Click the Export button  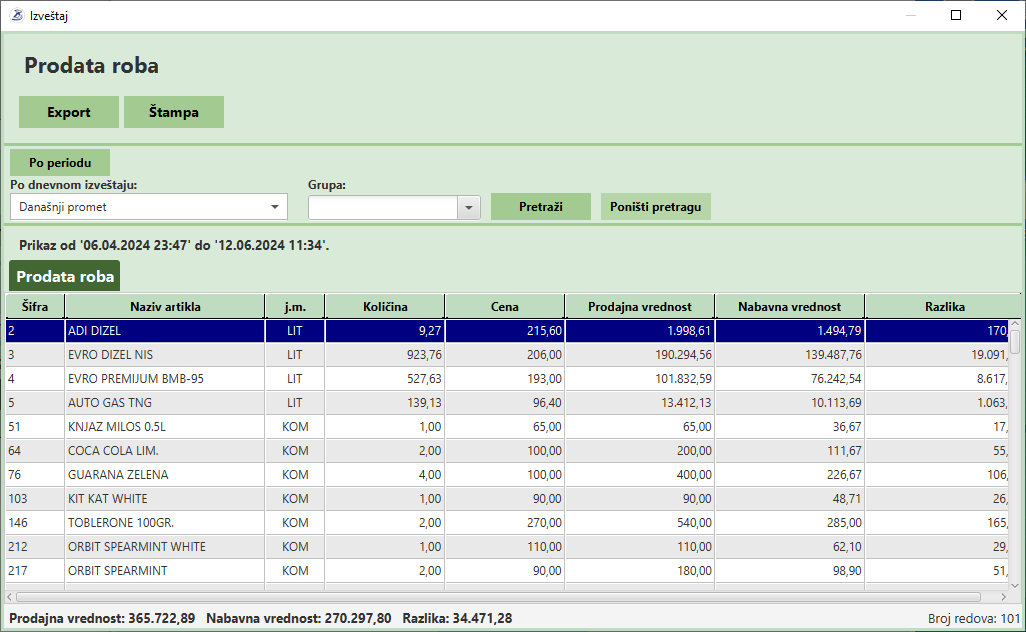[x=69, y=112]
